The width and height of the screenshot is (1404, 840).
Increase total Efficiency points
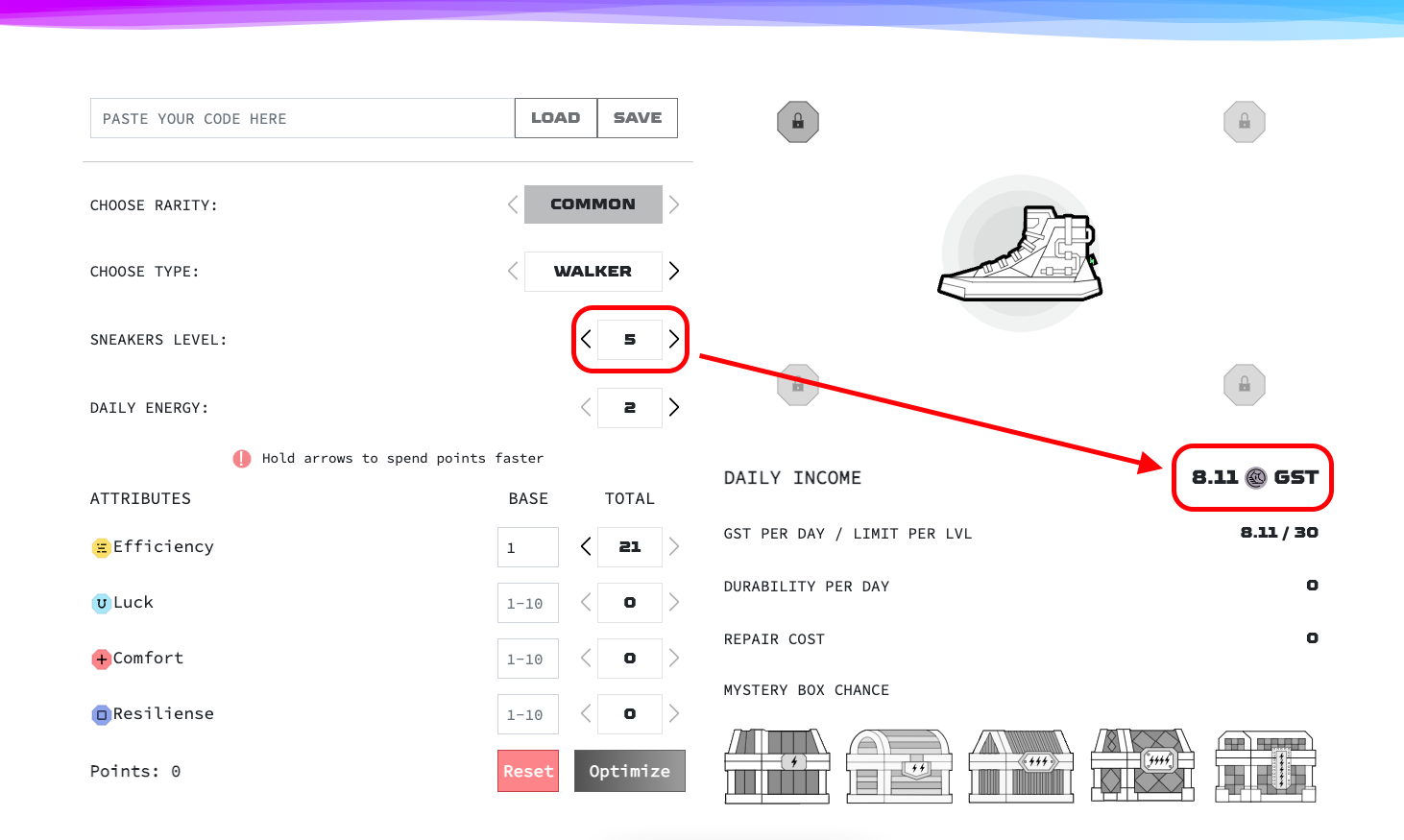point(674,546)
